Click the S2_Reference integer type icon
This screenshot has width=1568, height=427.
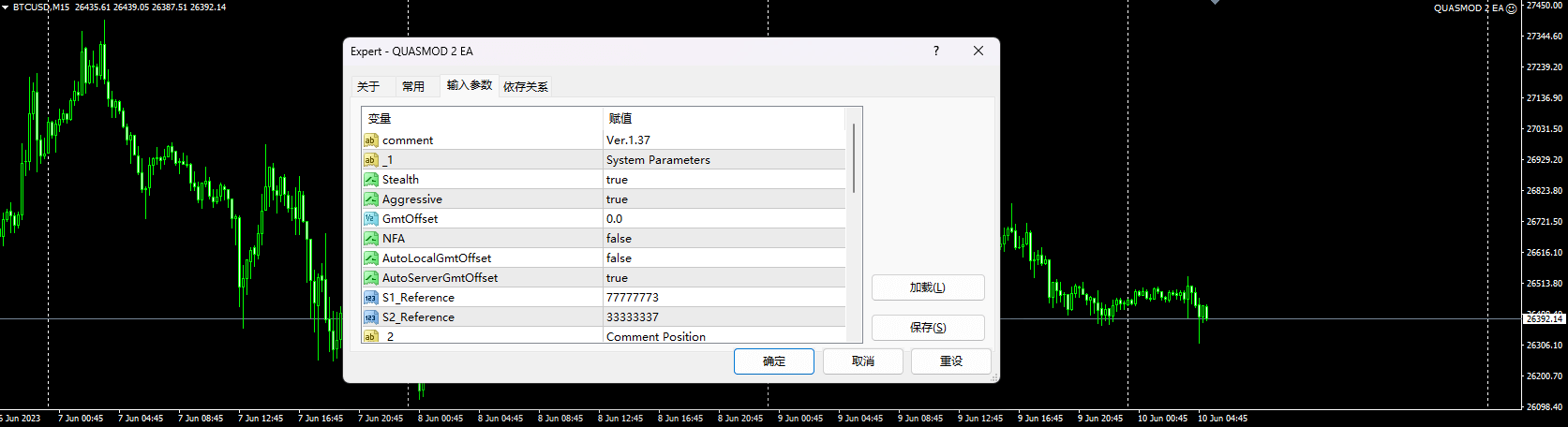[x=370, y=317]
